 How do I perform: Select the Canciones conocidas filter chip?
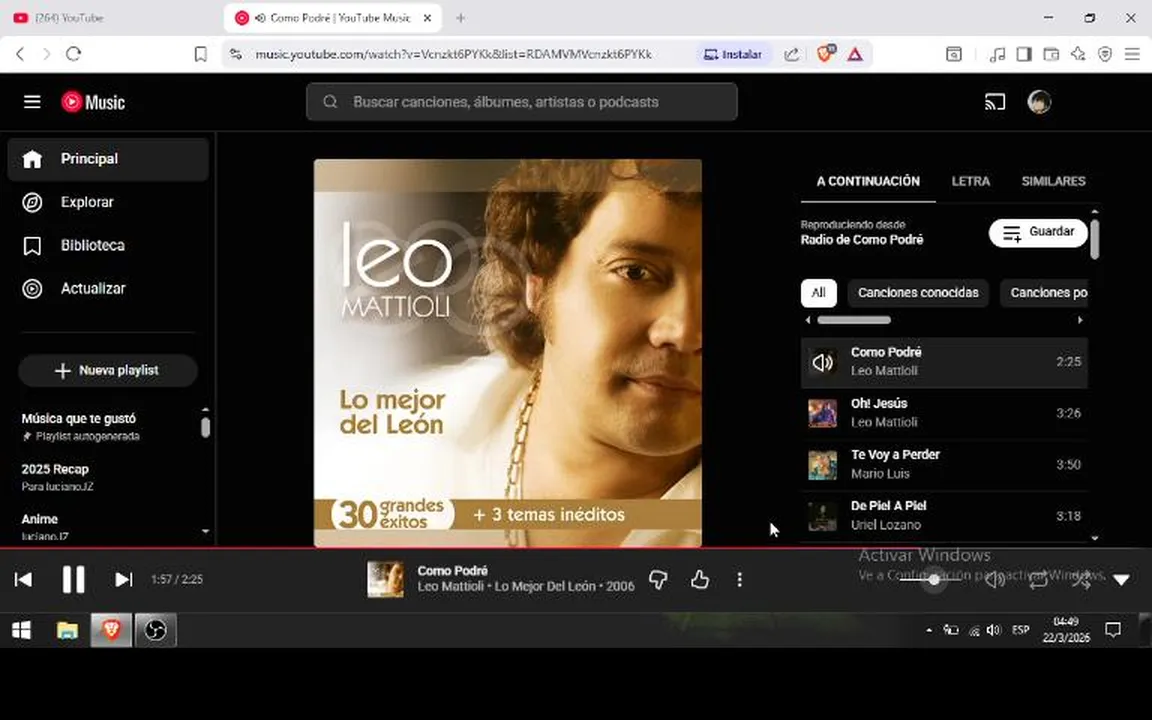coord(918,292)
